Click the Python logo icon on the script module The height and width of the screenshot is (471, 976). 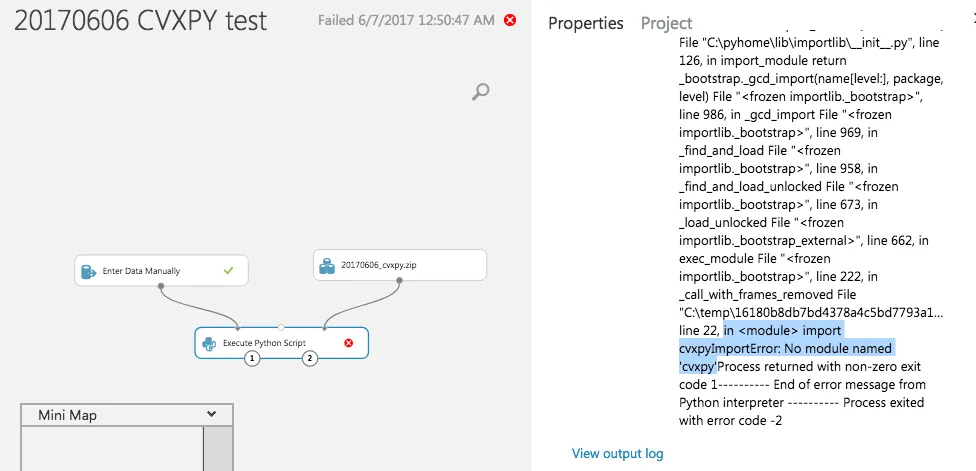[209, 342]
